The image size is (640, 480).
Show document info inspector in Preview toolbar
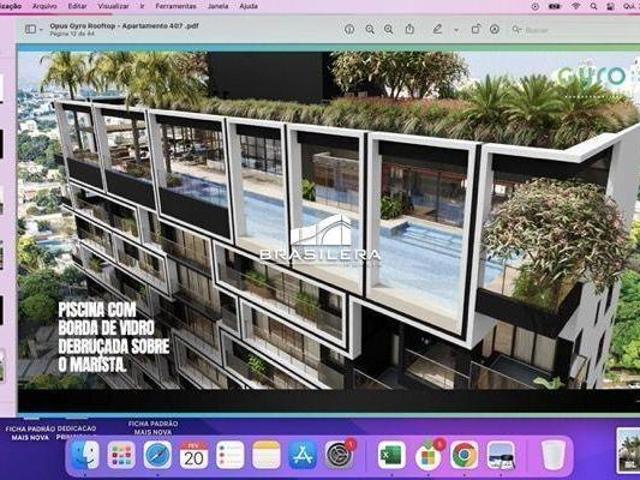(349, 29)
